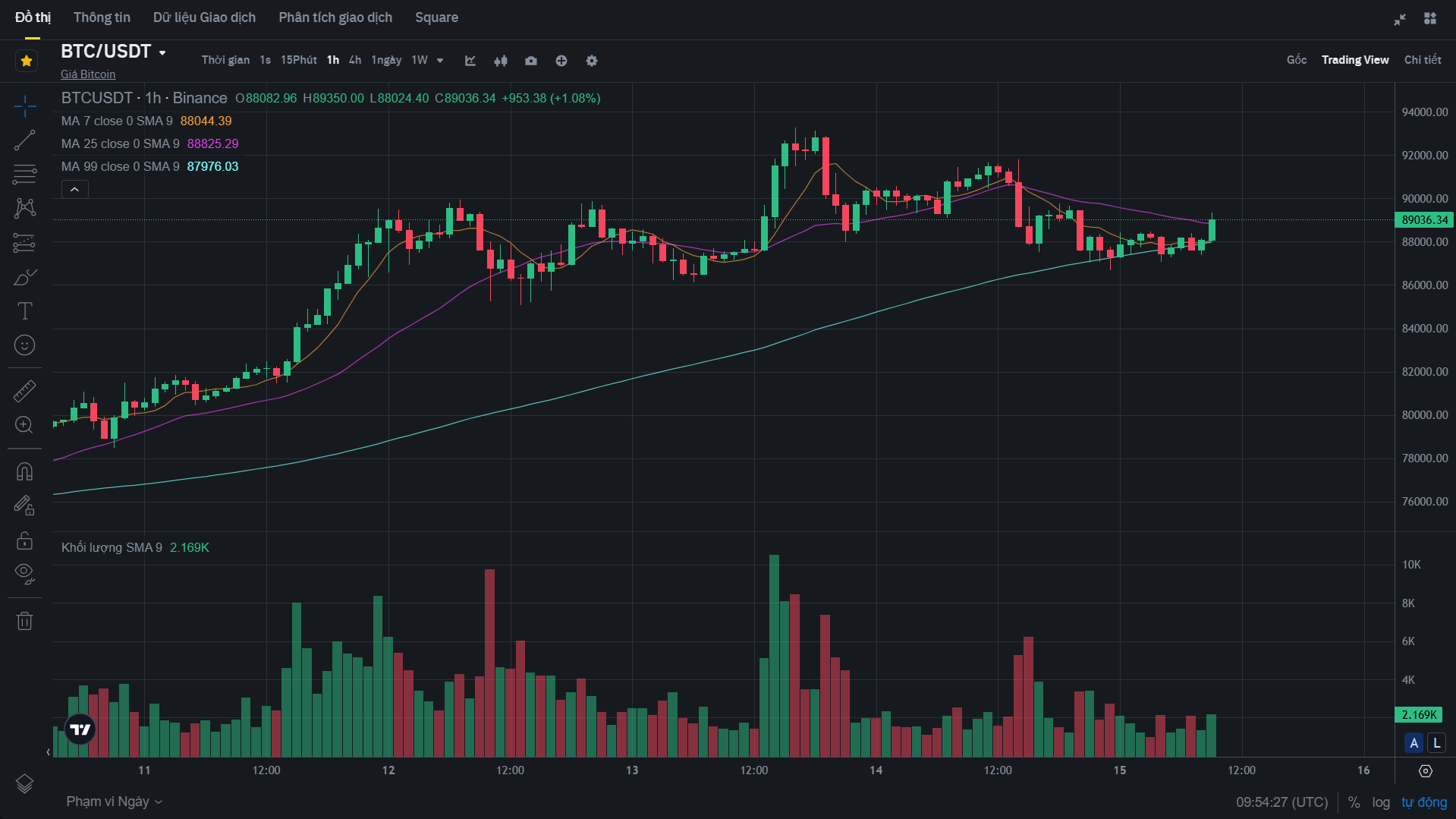
Task: Open the Giá Bitcoin link
Action: [88, 74]
